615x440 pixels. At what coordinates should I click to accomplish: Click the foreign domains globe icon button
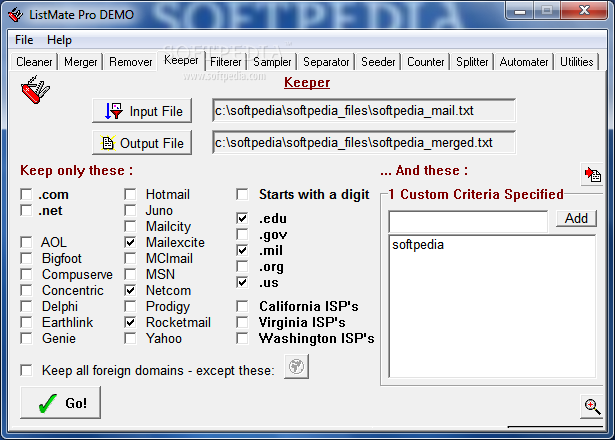[x=297, y=367]
